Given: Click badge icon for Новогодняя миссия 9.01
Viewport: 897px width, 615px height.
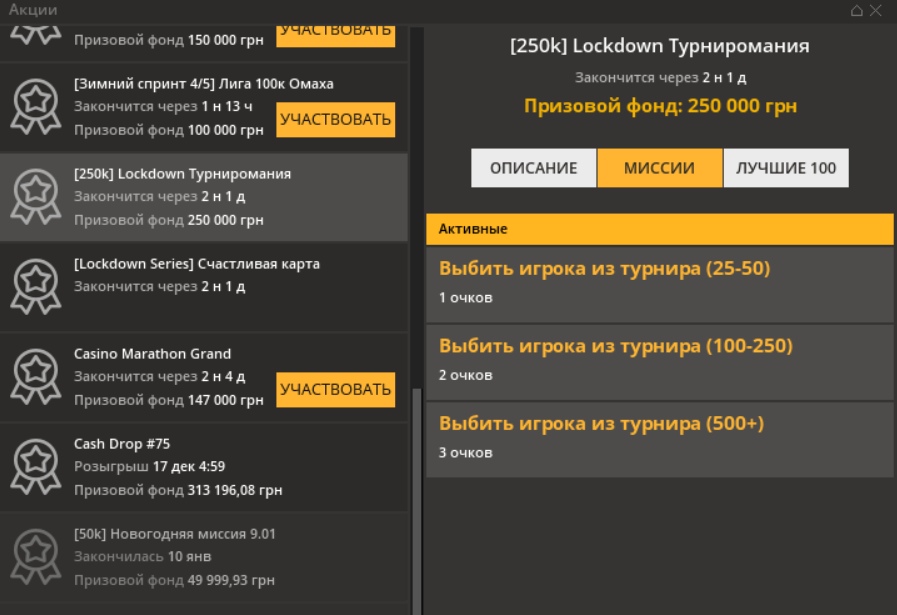Looking at the screenshot, I should [36, 556].
